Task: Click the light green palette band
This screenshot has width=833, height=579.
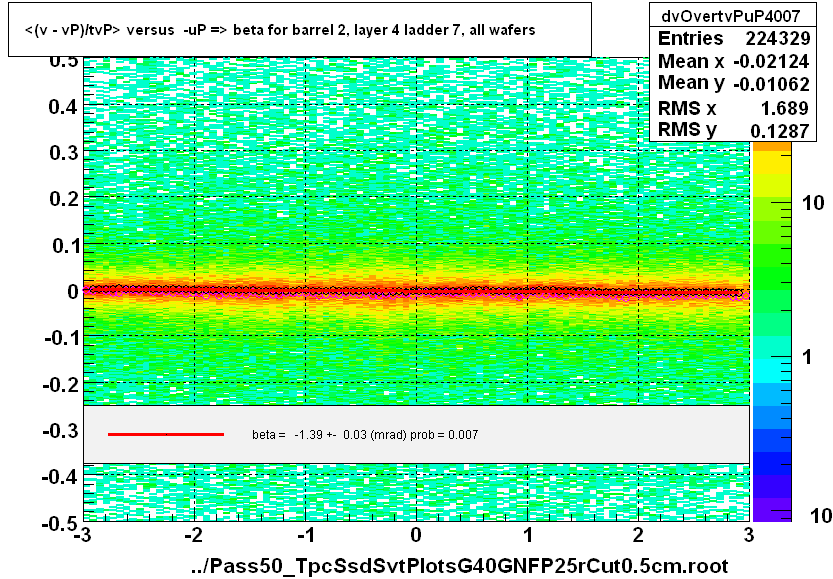Action: 772,210
